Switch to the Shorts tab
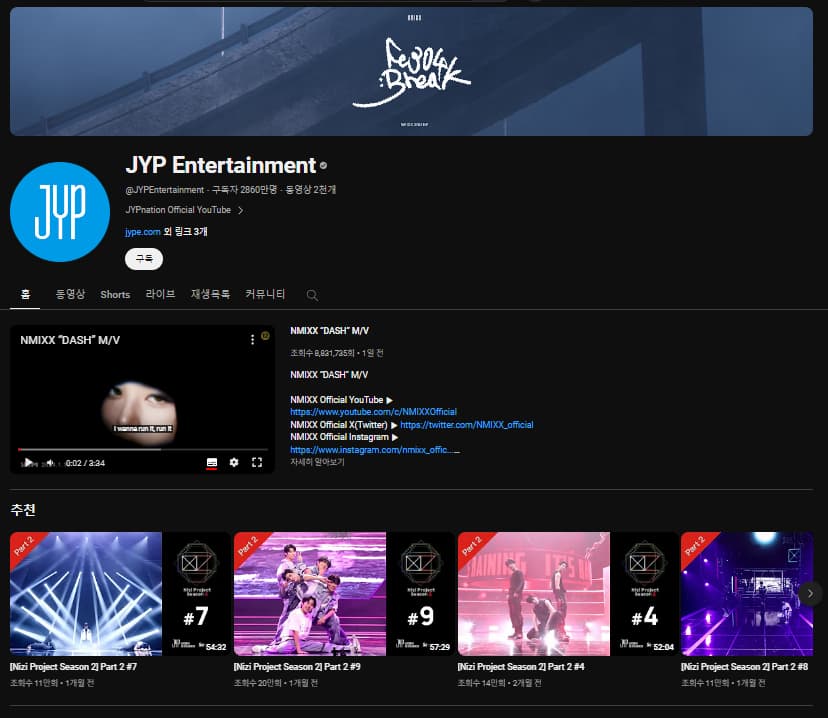828x718 pixels. click(114, 294)
